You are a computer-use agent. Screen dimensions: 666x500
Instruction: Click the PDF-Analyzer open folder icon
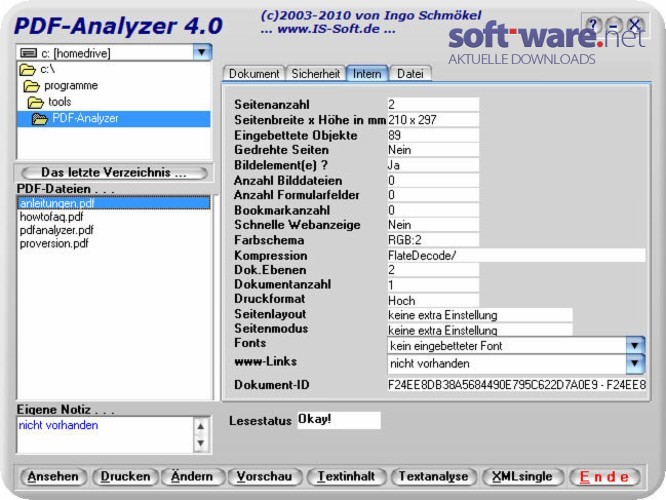coord(40,119)
